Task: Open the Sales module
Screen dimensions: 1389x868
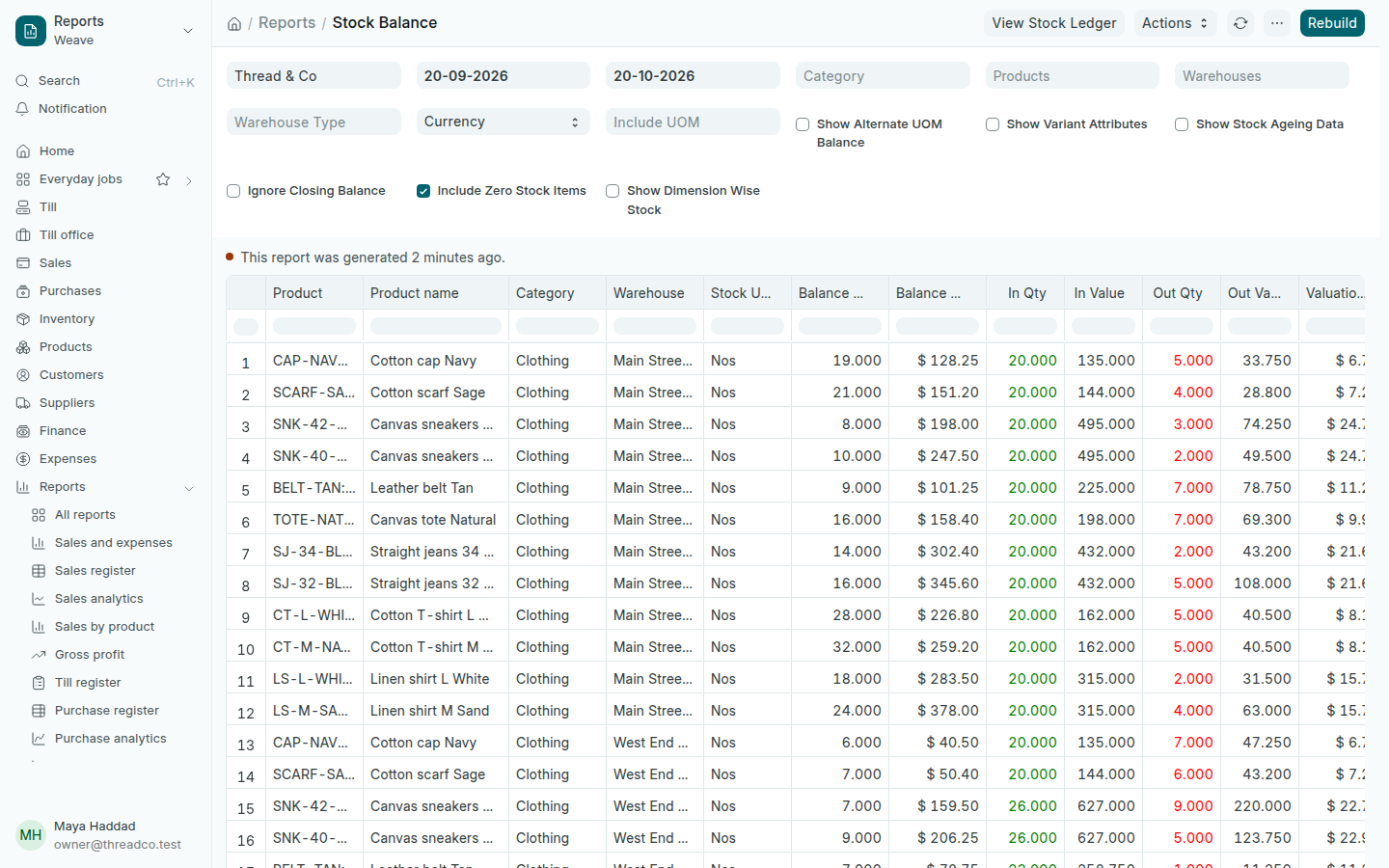Action: click(x=105, y=263)
